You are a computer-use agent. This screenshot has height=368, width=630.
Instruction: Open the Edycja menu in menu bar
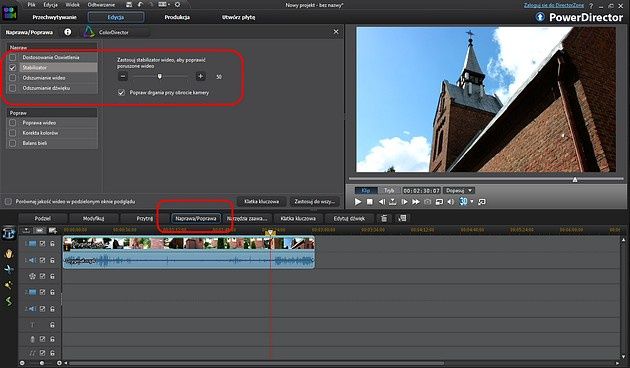coord(50,5)
